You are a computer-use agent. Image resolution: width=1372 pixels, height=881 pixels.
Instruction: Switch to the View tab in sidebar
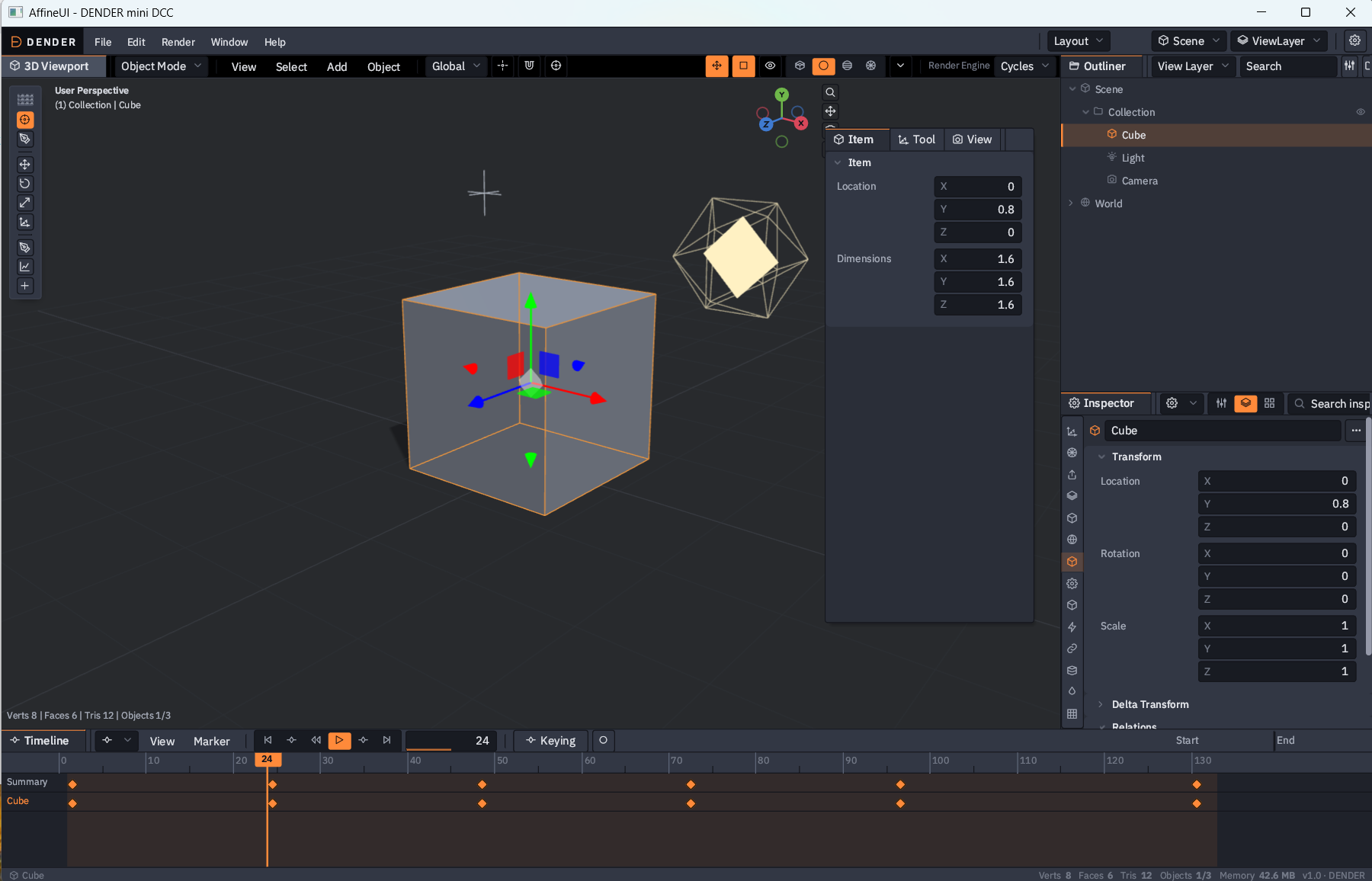pyautogui.click(x=973, y=139)
